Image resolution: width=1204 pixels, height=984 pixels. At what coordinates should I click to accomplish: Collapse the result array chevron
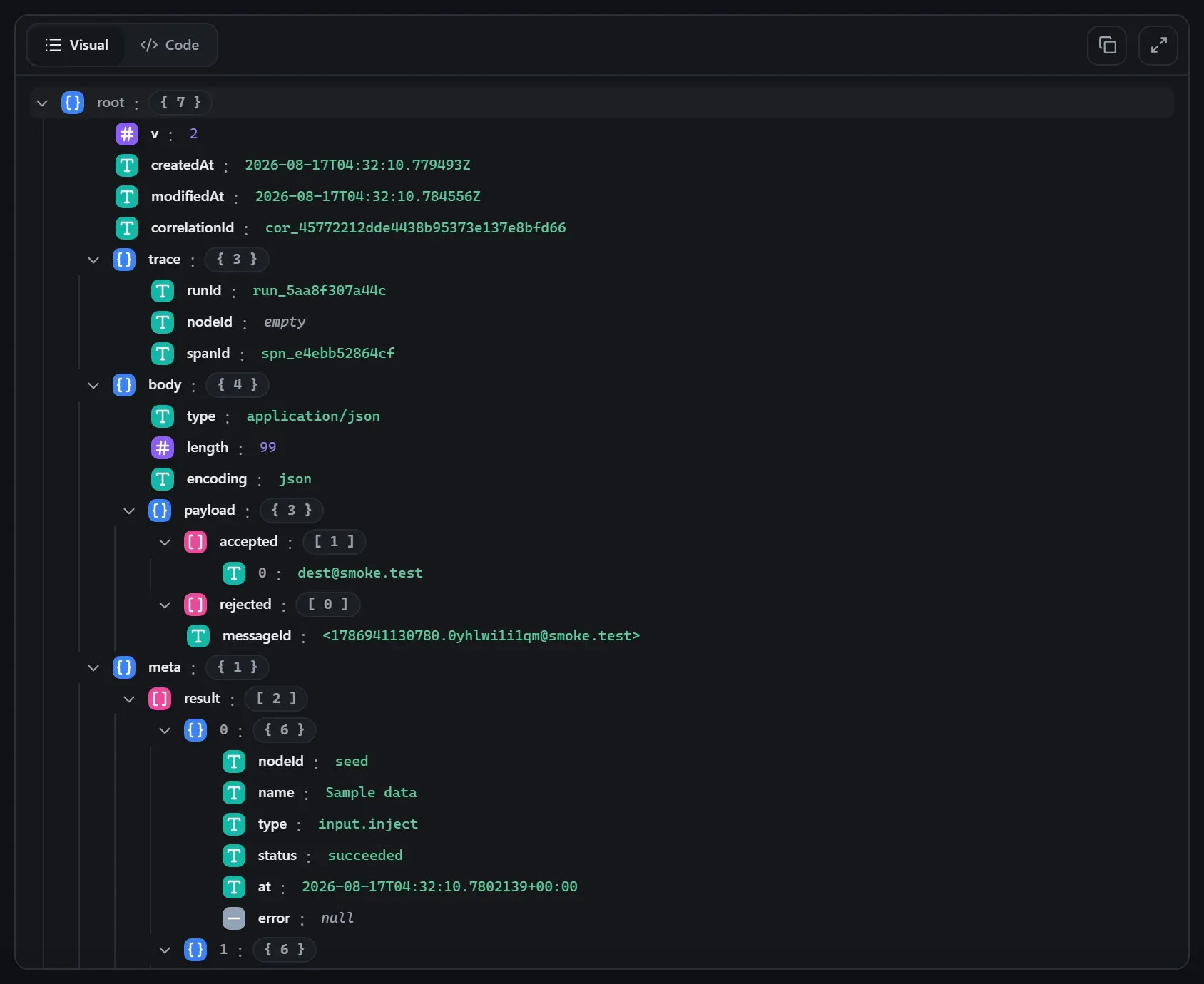coord(129,699)
